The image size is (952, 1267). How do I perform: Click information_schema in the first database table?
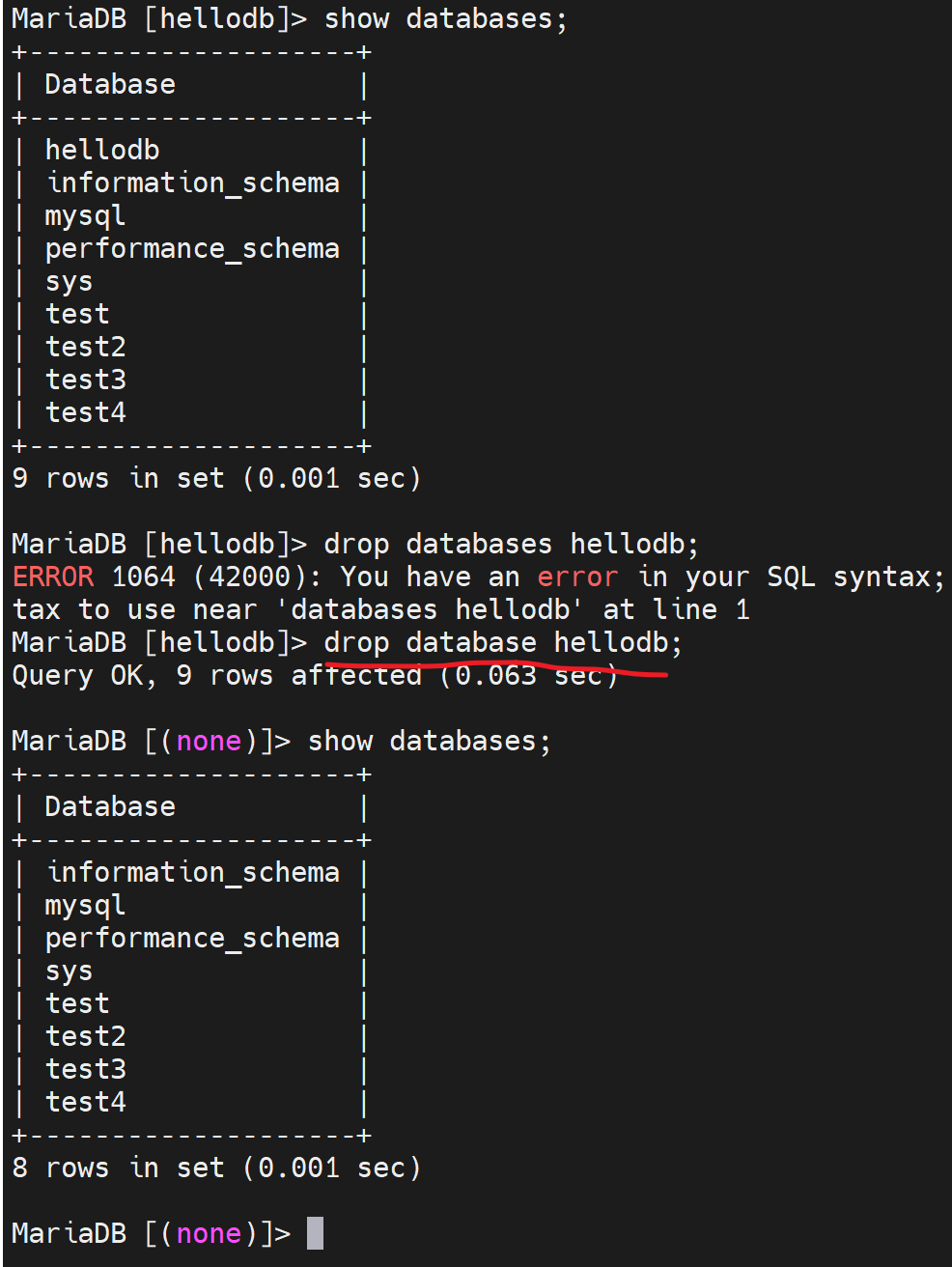(193, 183)
